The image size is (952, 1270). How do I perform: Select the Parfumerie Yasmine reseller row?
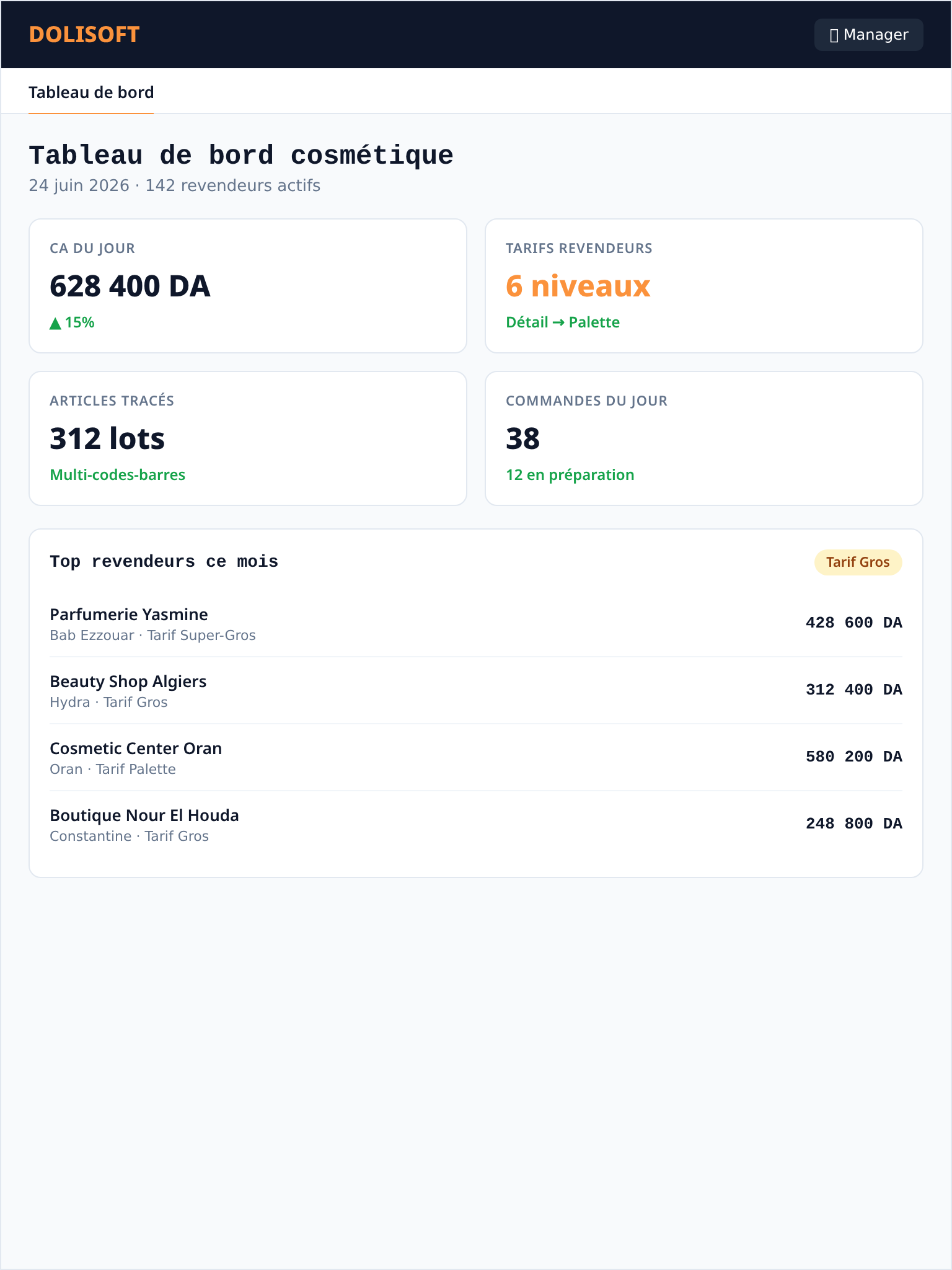pos(476,624)
